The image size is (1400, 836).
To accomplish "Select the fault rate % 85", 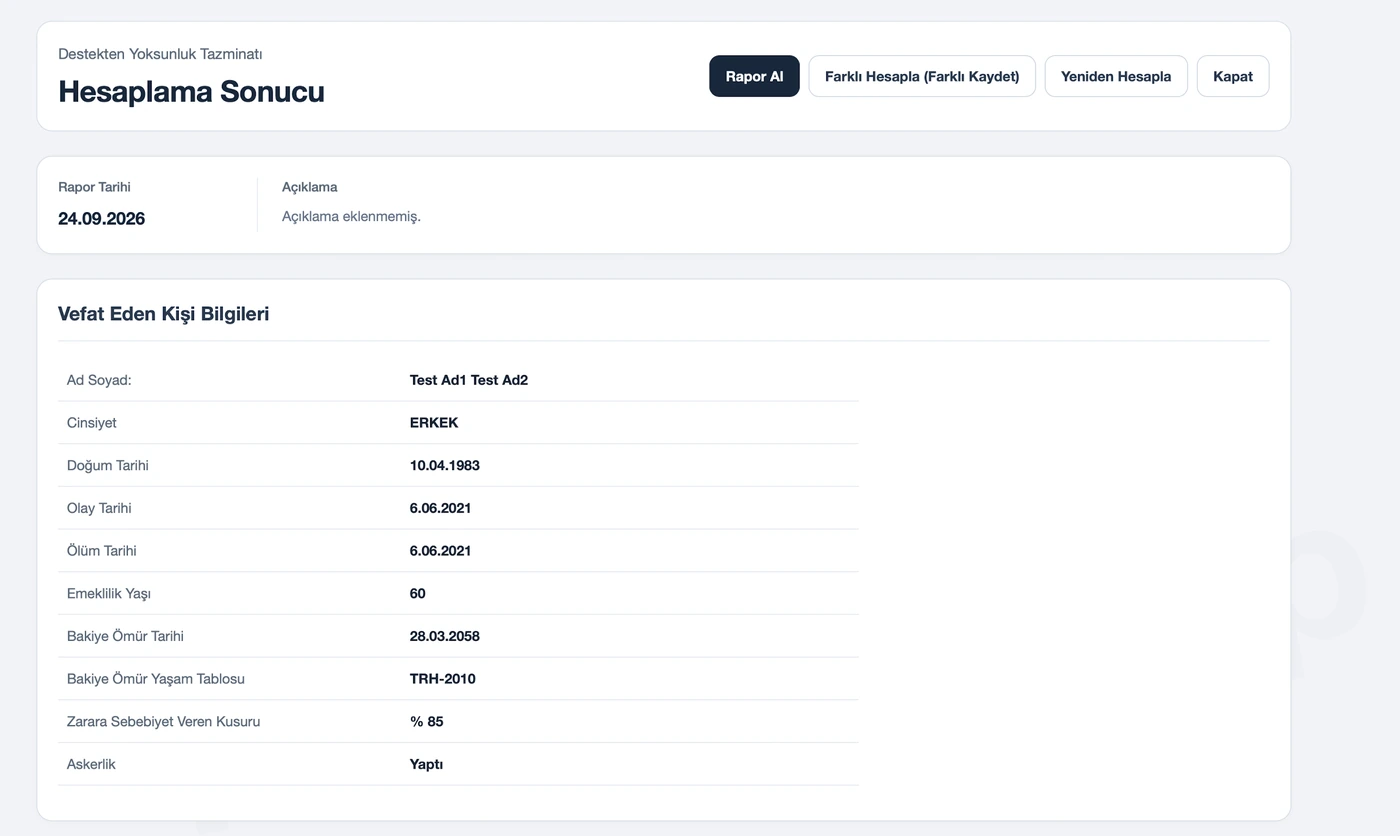I will pyautogui.click(x=427, y=722).
